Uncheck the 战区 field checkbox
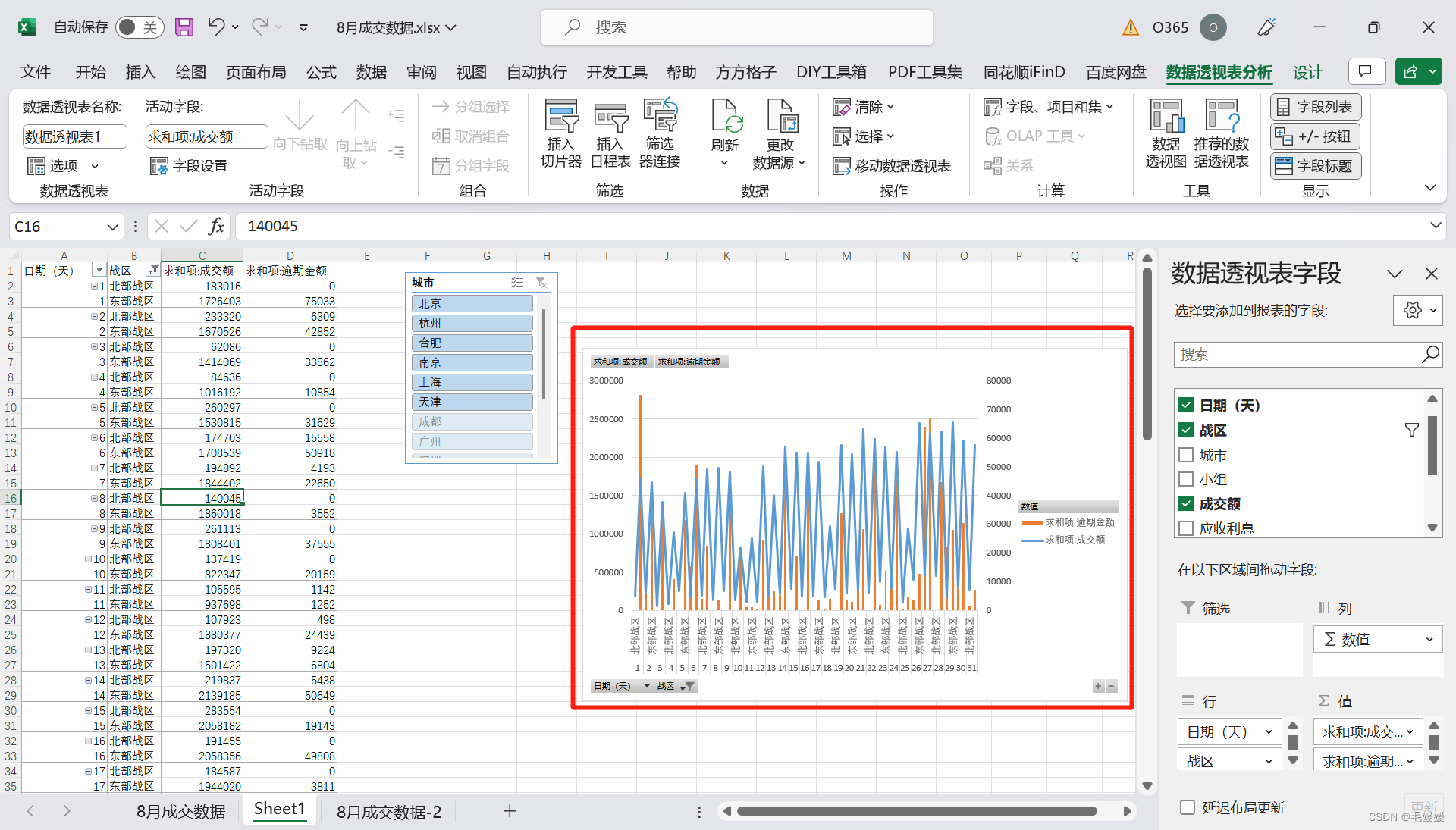Image resolution: width=1456 pixels, height=830 pixels. pyautogui.click(x=1187, y=431)
